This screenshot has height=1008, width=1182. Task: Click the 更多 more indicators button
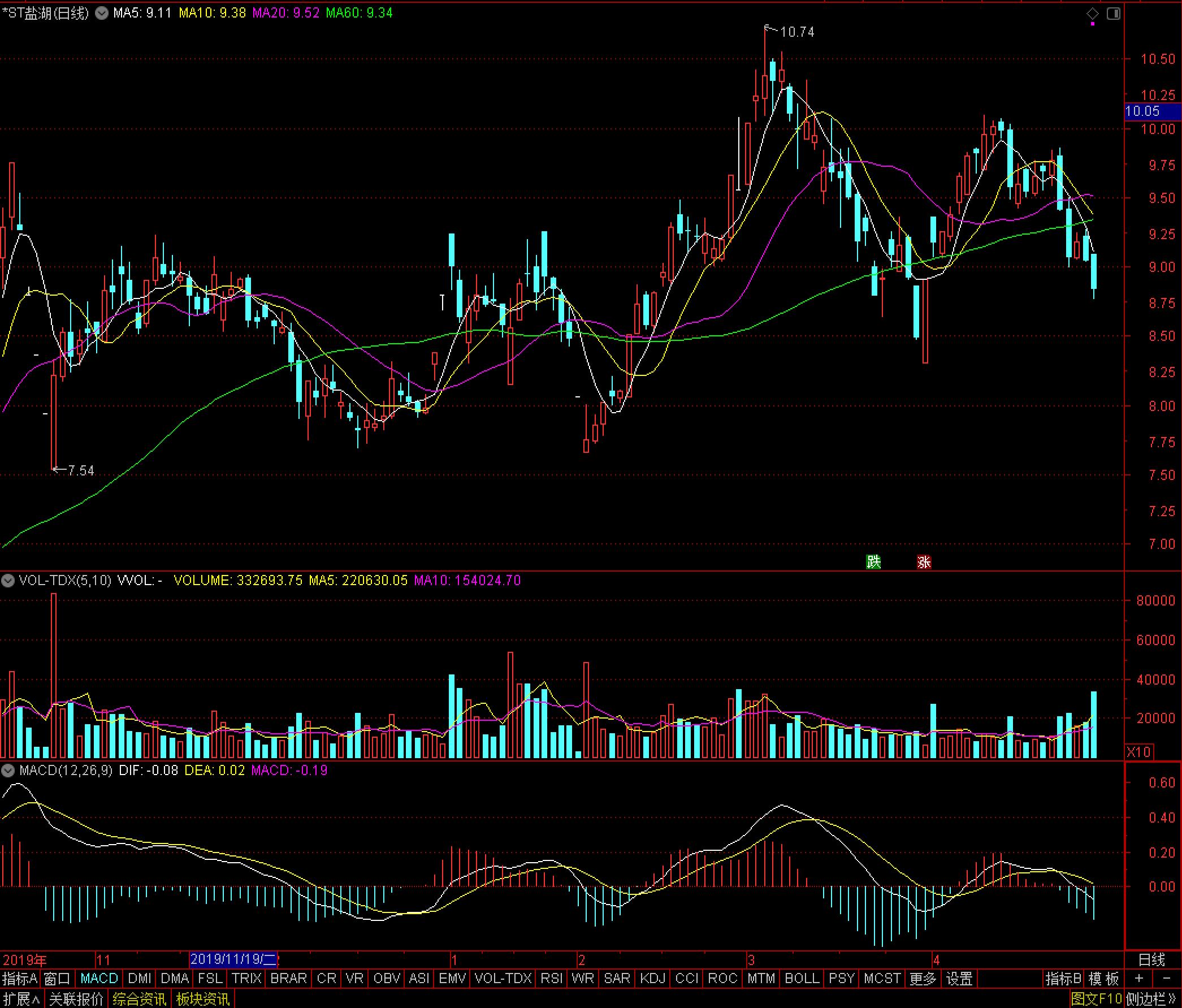pyautogui.click(x=923, y=979)
